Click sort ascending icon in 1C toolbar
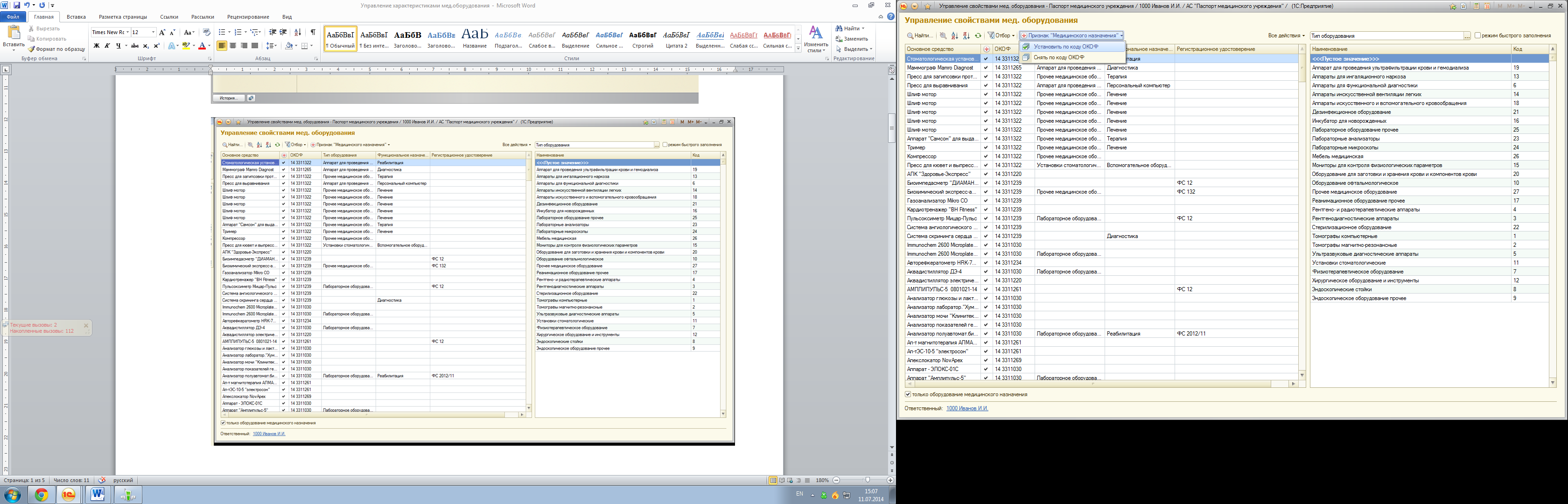 [954, 36]
